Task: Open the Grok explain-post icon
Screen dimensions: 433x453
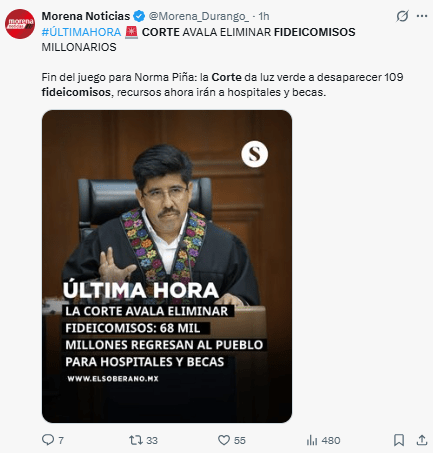Action: tap(402, 16)
